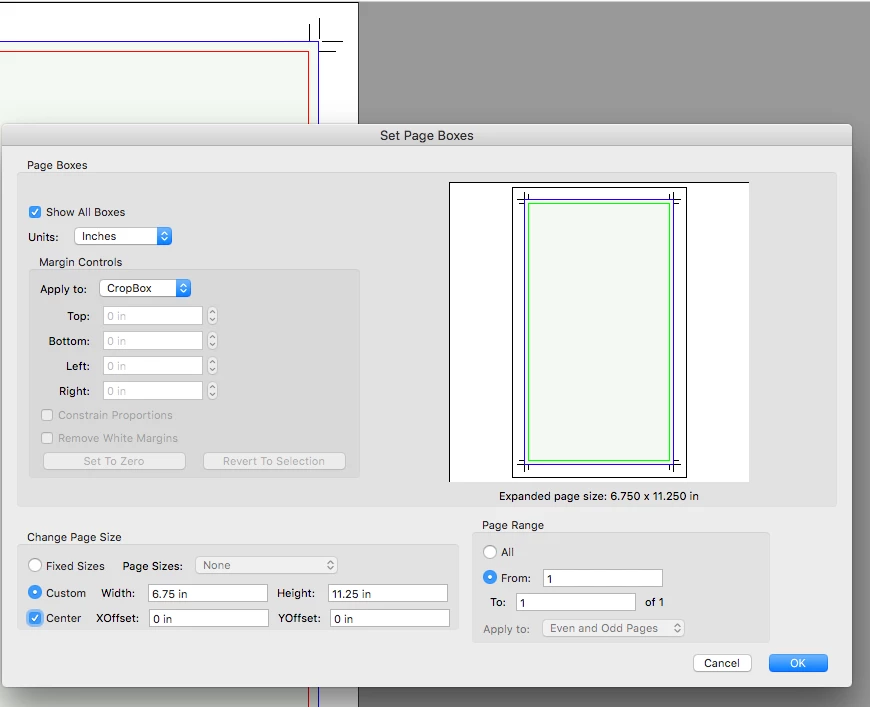Click the Bottom margin stepper arrows
870x707 pixels.
212,341
